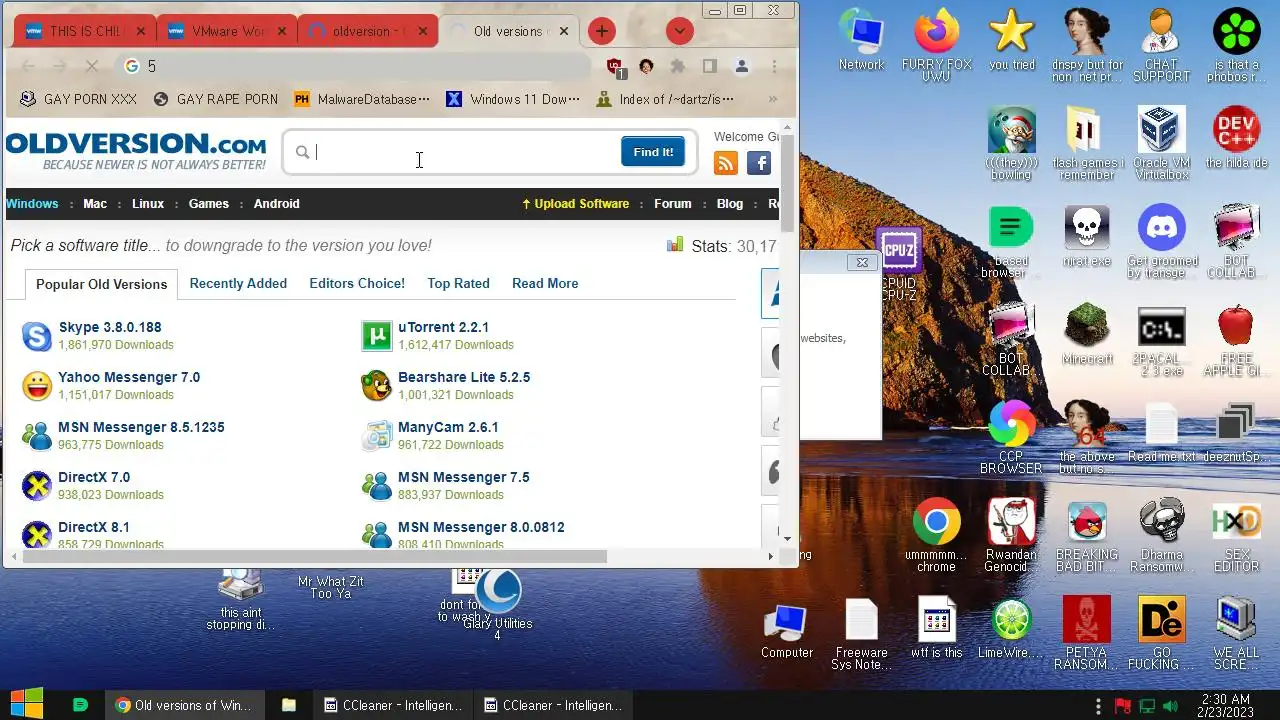
Task: Open the Glary Utilities 4 desktop icon
Action: click(x=497, y=604)
